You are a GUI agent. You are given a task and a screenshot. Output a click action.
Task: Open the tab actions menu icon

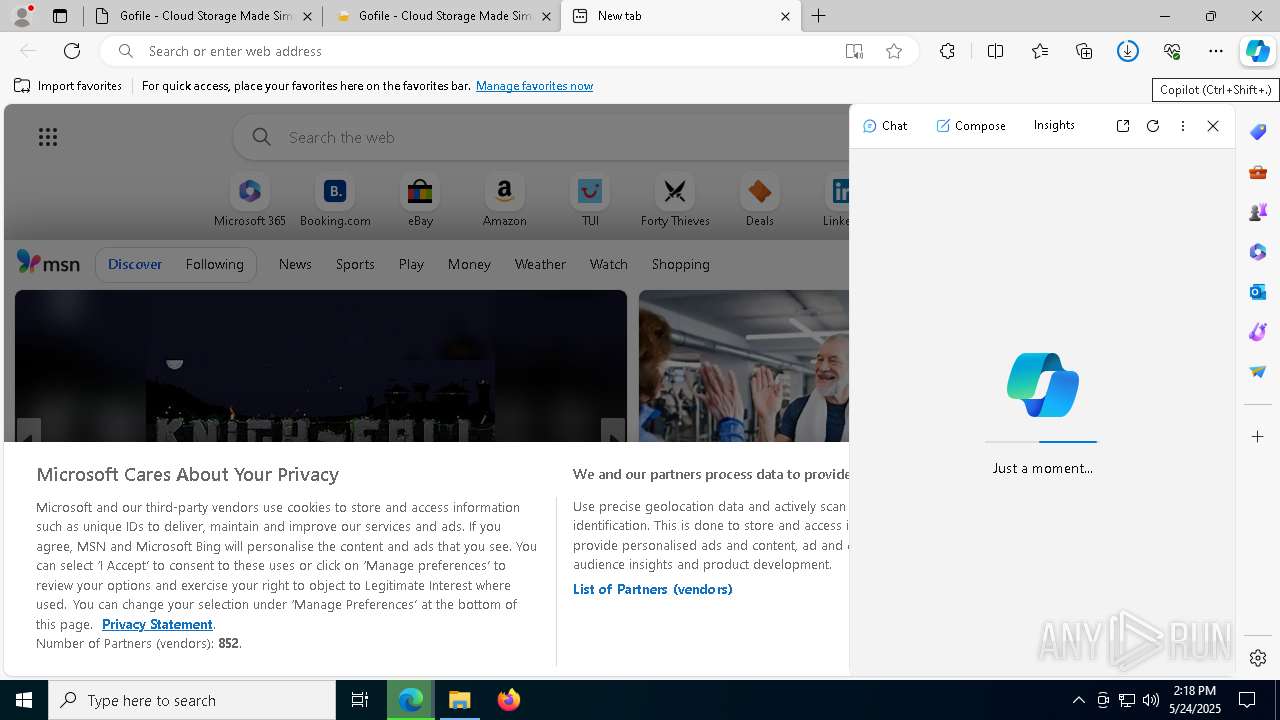tap(60, 16)
